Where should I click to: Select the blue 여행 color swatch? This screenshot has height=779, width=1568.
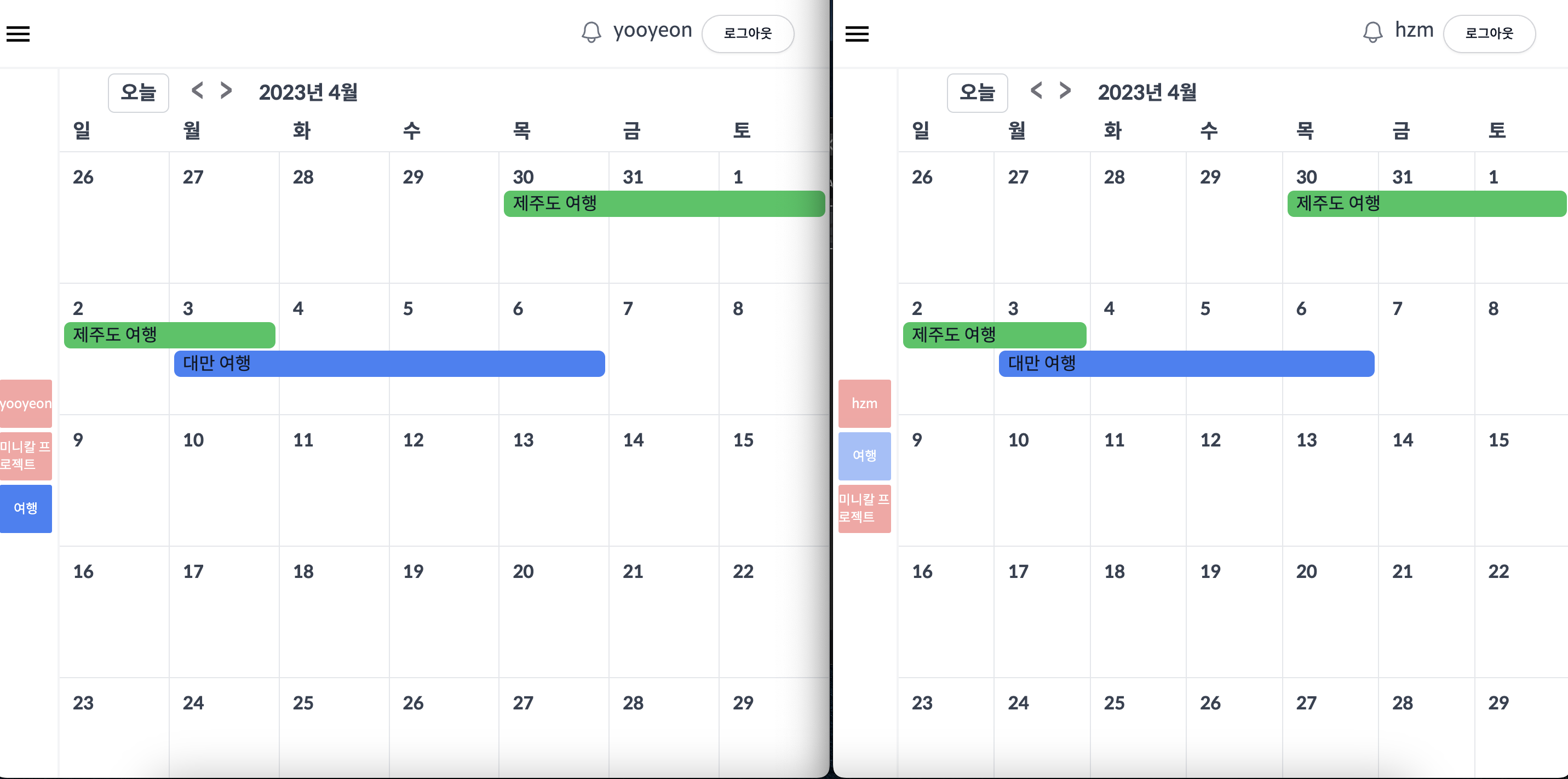coord(26,508)
